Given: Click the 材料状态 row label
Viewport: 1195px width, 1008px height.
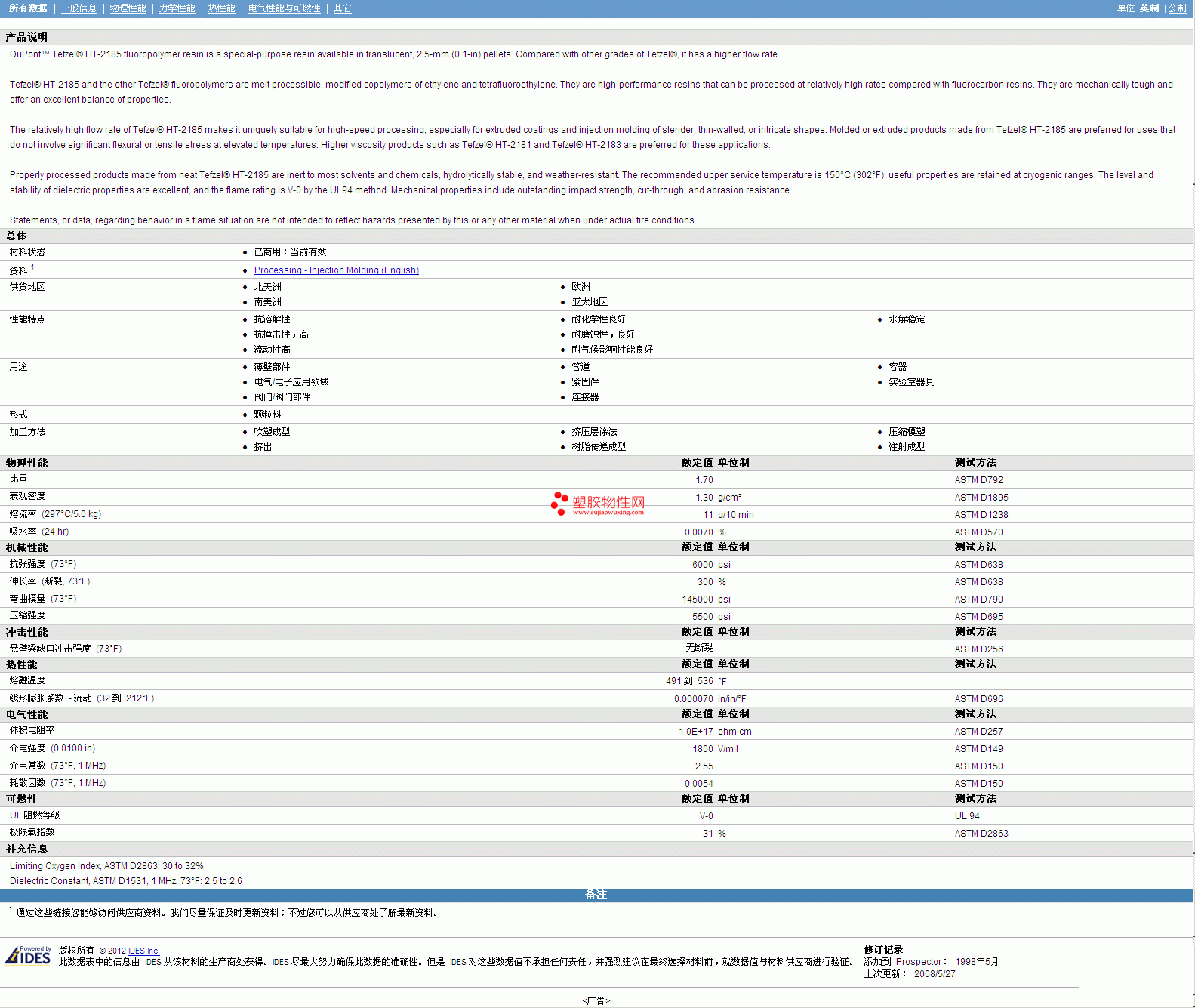Looking at the screenshot, I should (x=27, y=252).
